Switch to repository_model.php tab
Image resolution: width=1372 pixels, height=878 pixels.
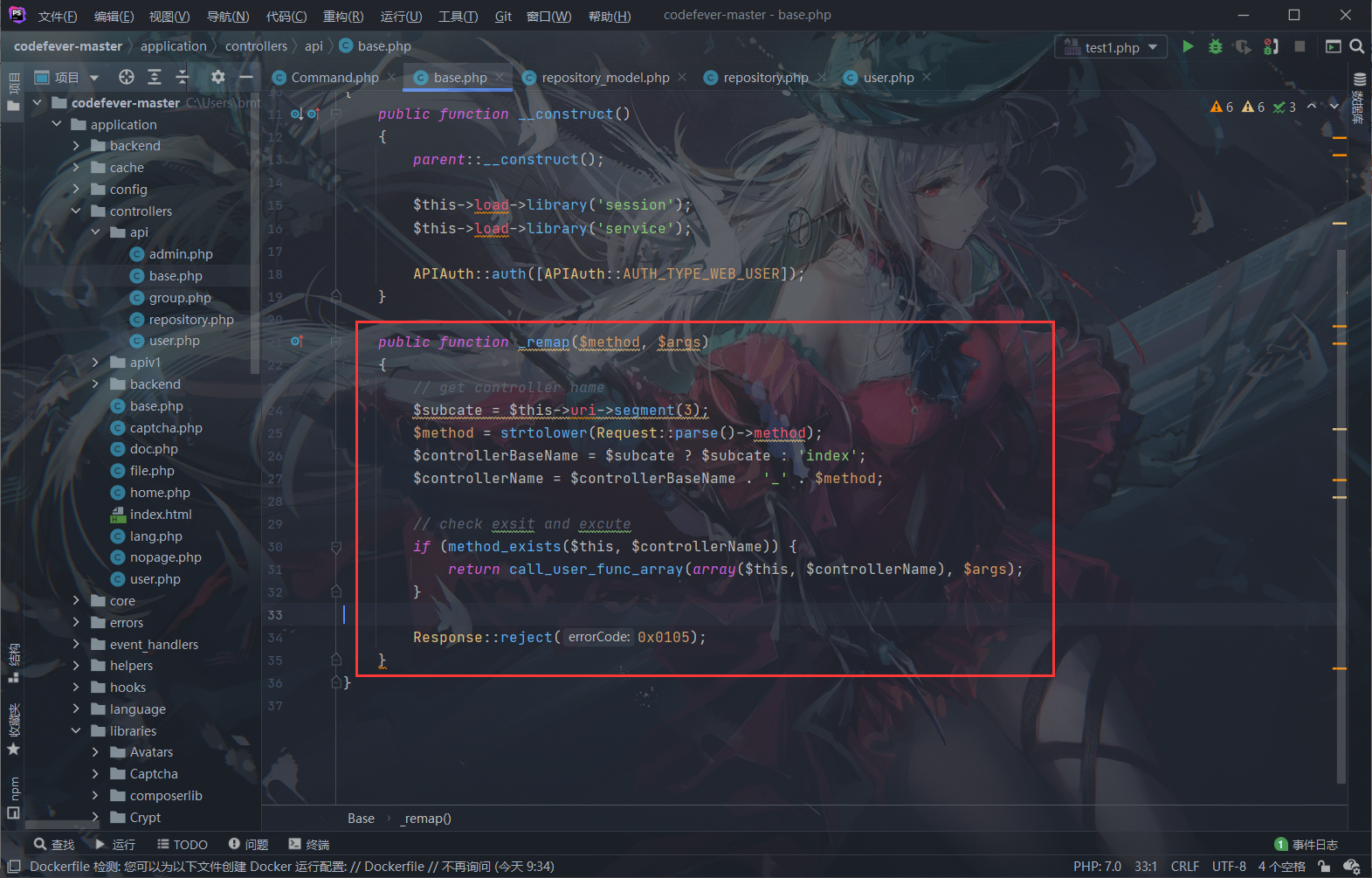(605, 78)
